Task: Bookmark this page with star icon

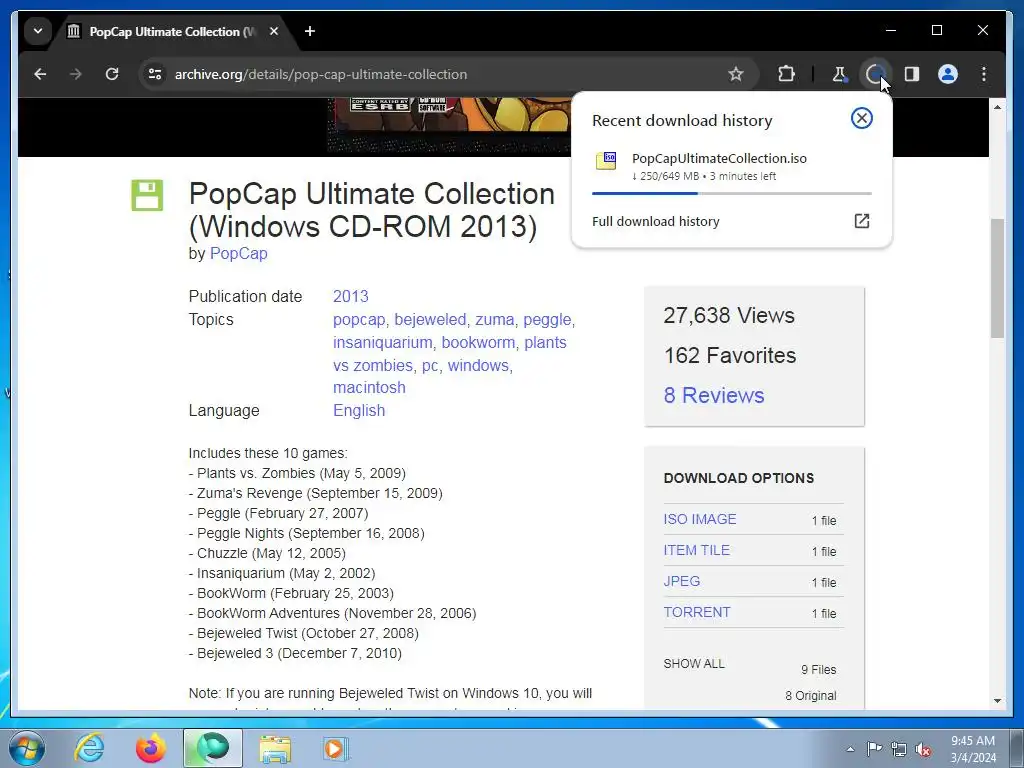Action: pos(736,74)
